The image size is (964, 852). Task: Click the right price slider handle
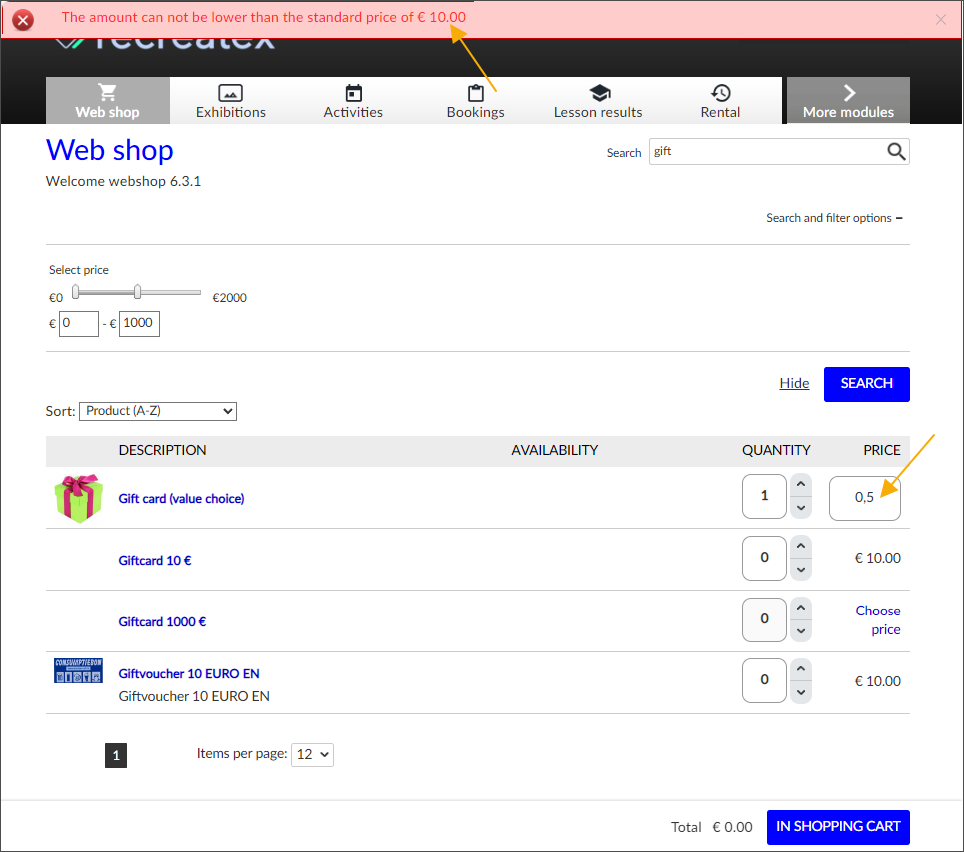[138, 292]
